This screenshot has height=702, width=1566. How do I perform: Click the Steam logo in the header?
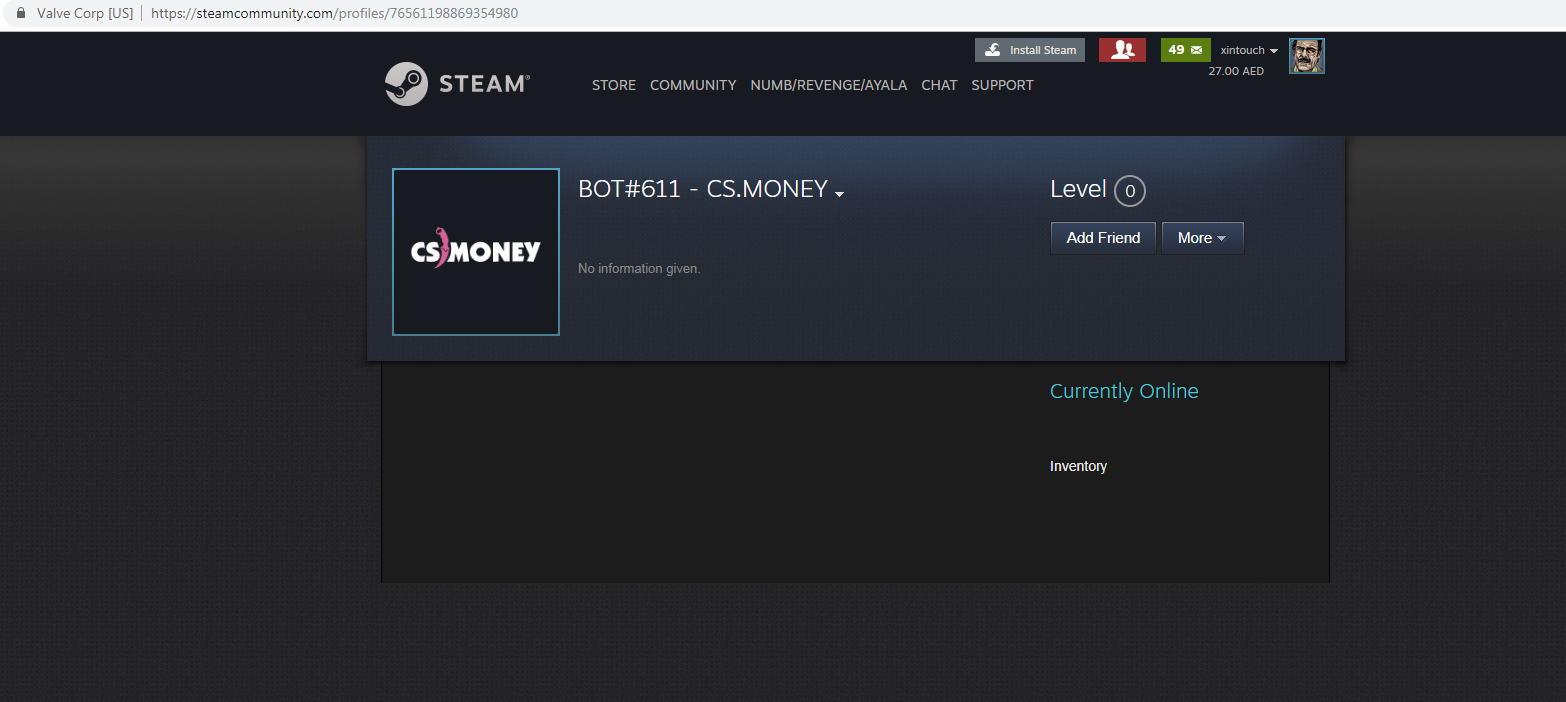point(457,84)
